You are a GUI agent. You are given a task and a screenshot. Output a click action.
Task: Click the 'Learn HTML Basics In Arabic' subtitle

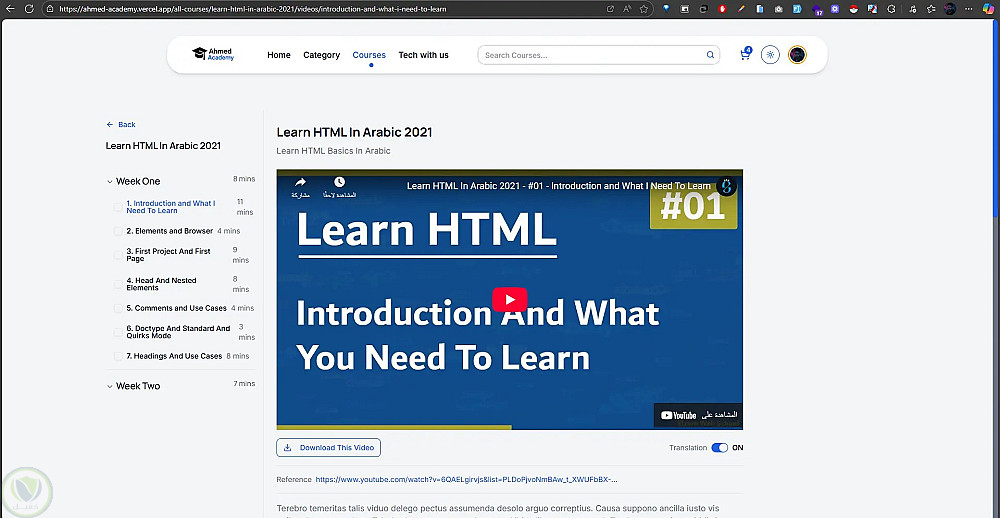(x=333, y=151)
